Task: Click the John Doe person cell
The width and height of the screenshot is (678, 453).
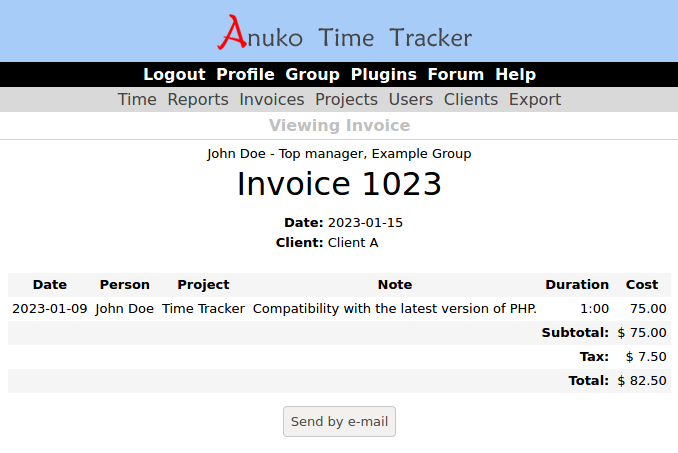Action: click(125, 309)
